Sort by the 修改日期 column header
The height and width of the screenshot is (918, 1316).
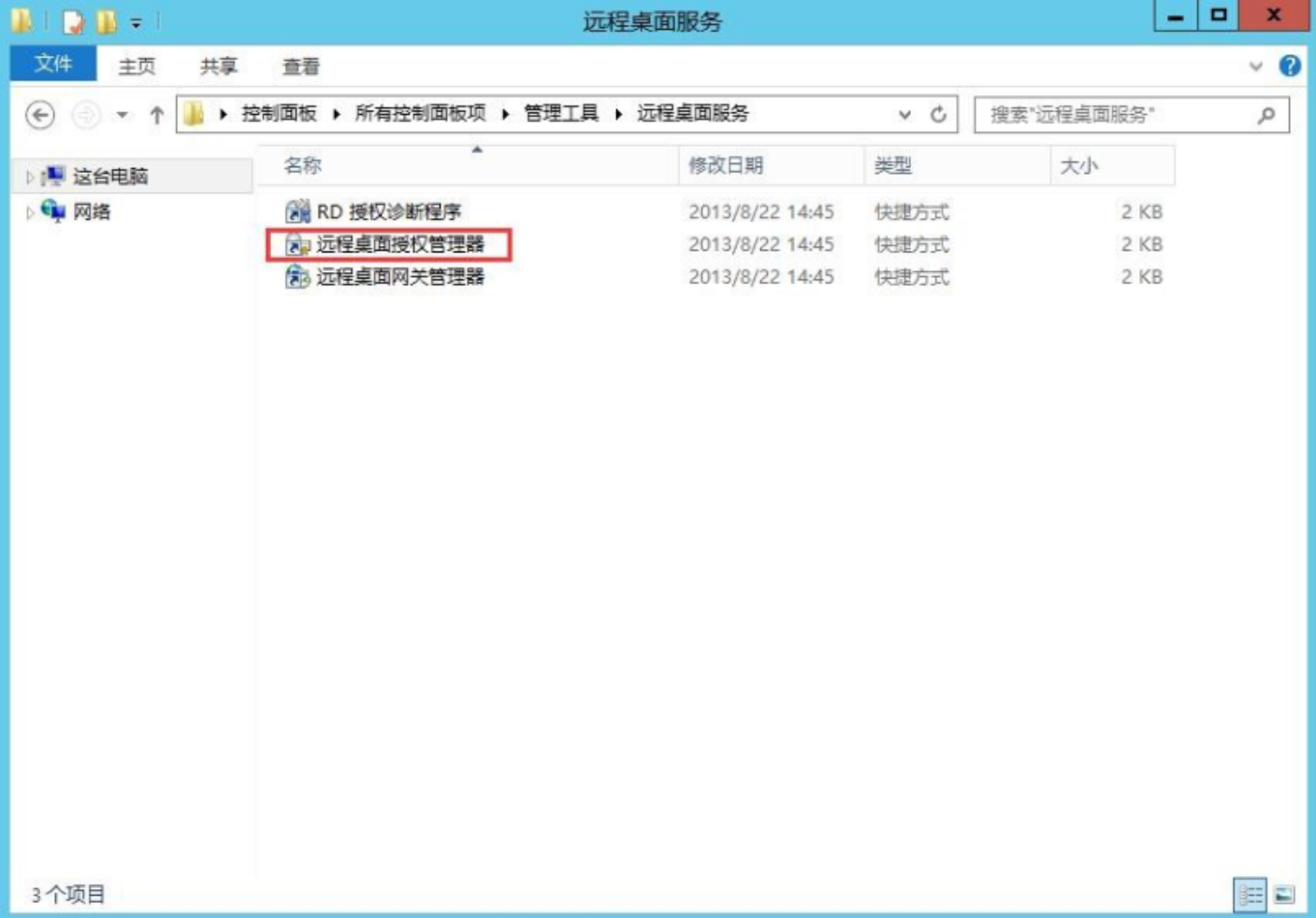click(x=772, y=165)
